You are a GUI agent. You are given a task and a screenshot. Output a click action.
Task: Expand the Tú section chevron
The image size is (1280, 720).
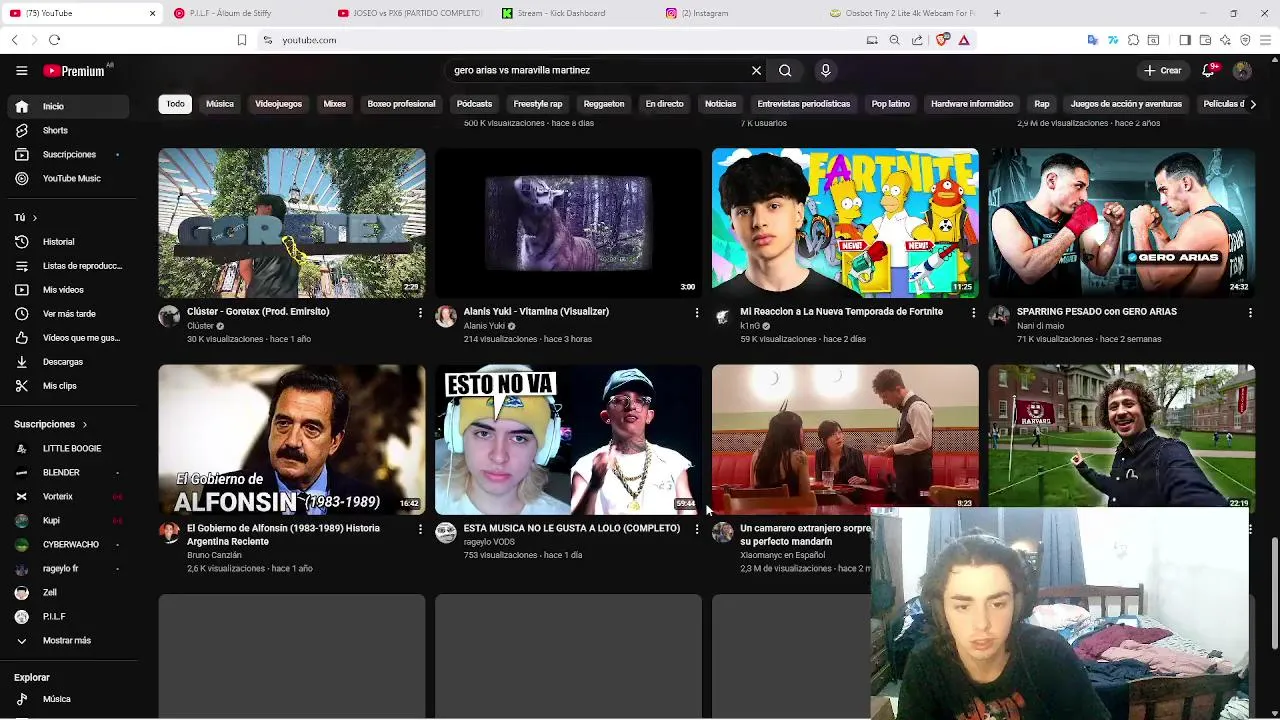click(34, 218)
